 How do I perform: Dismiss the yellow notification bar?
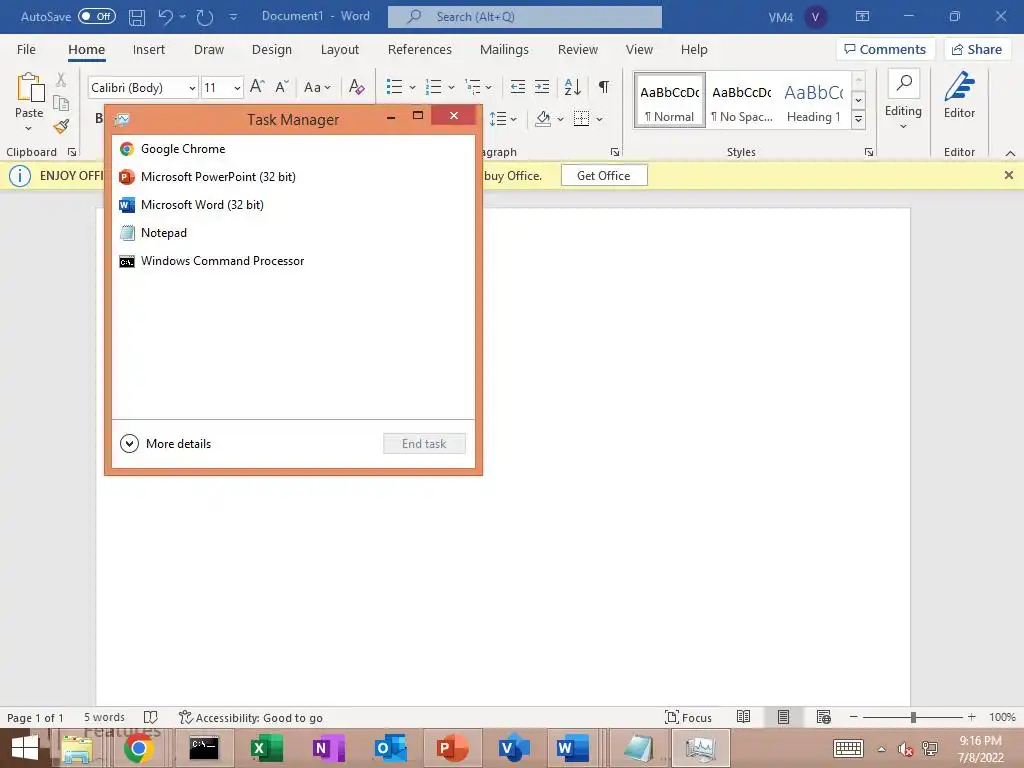pos(1008,176)
